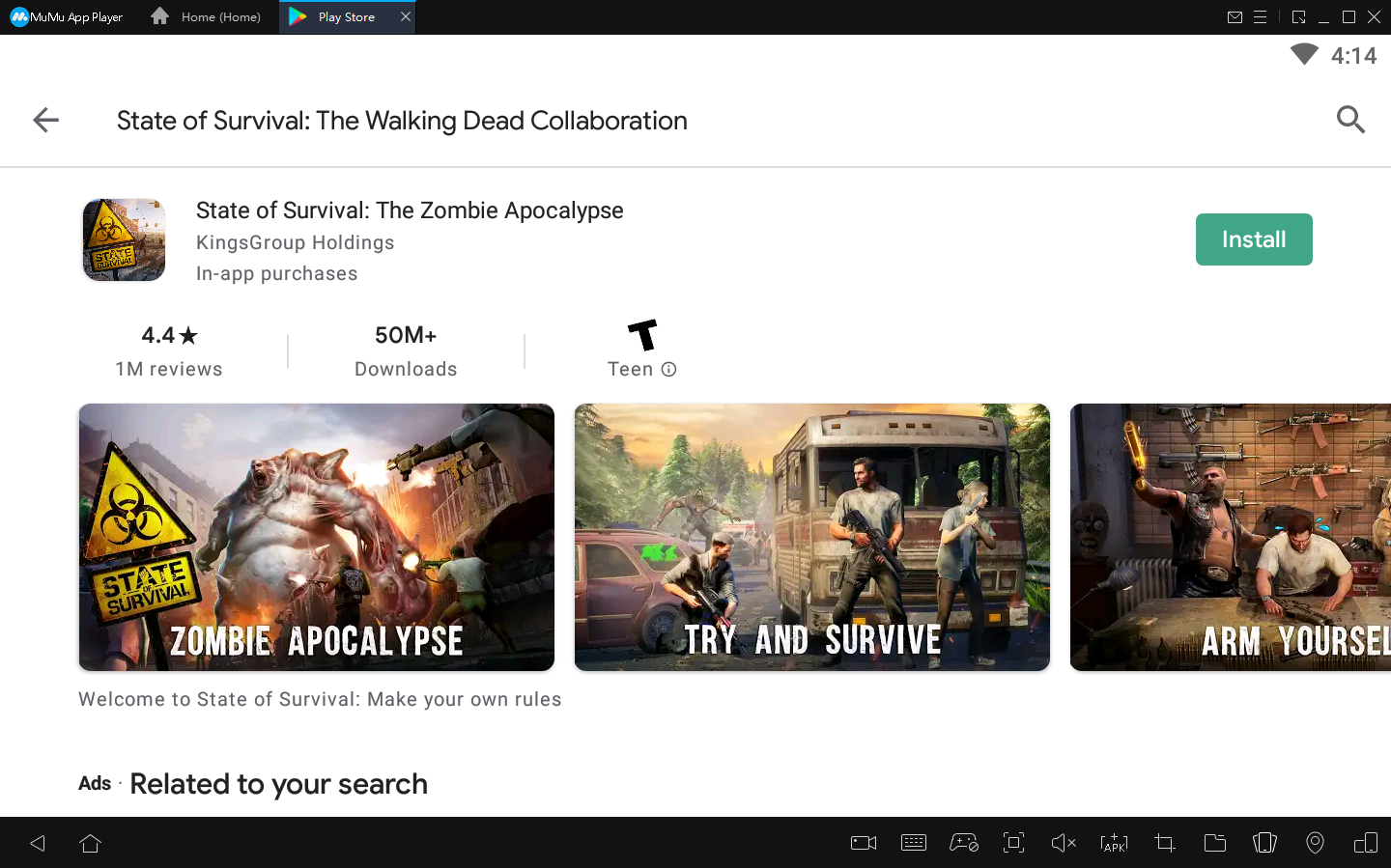Open the MuMu messages envelope icon

pyautogui.click(x=1235, y=16)
